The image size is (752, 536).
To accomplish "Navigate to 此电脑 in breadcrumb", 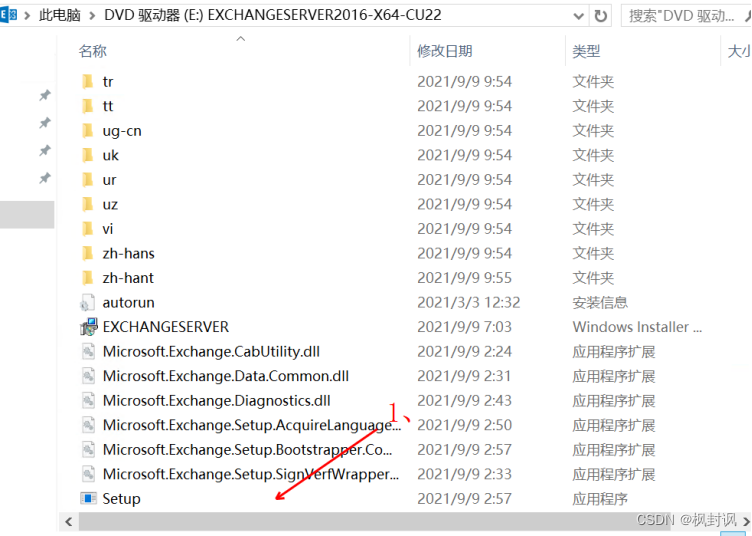I will click(x=62, y=16).
